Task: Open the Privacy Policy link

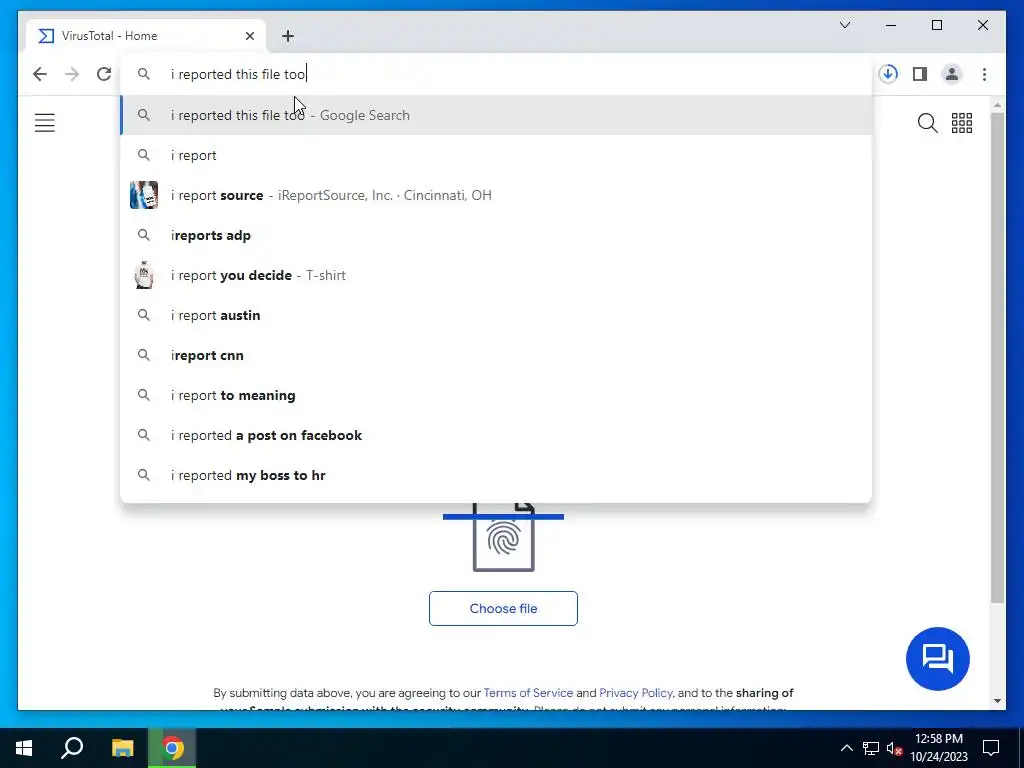Action: click(636, 693)
